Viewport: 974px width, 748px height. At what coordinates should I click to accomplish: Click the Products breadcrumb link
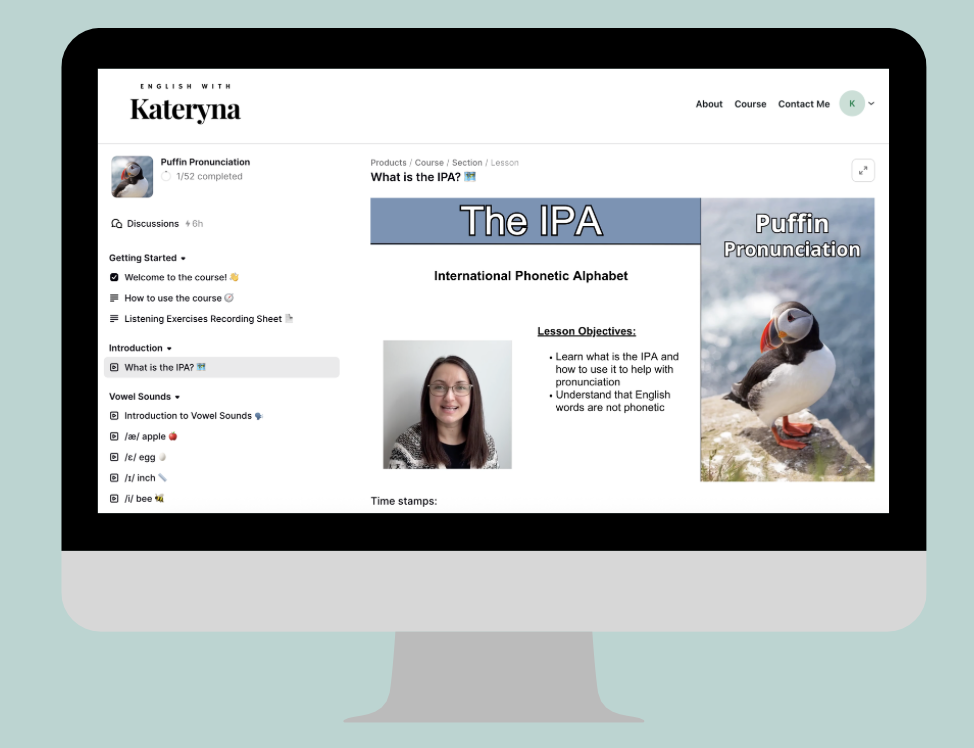click(x=388, y=163)
